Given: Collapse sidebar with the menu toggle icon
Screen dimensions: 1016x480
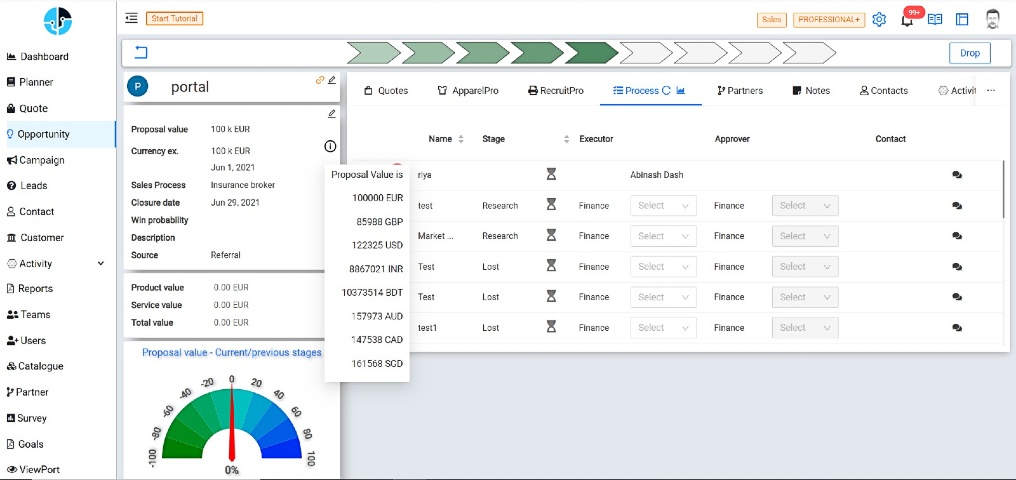Looking at the screenshot, I should pyautogui.click(x=132, y=18).
